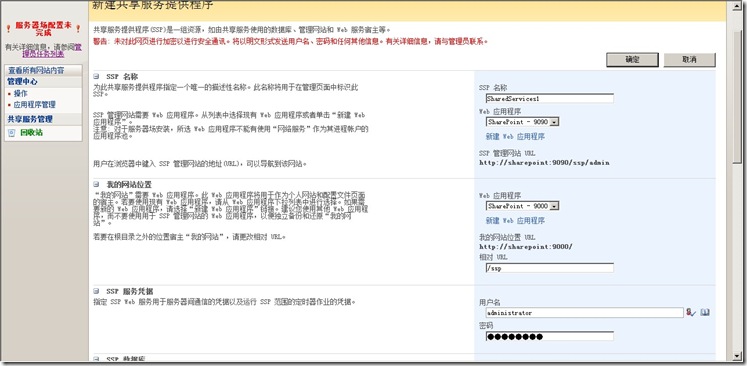
Task: Click the SSP admin site URL text
Action: click(544, 163)
